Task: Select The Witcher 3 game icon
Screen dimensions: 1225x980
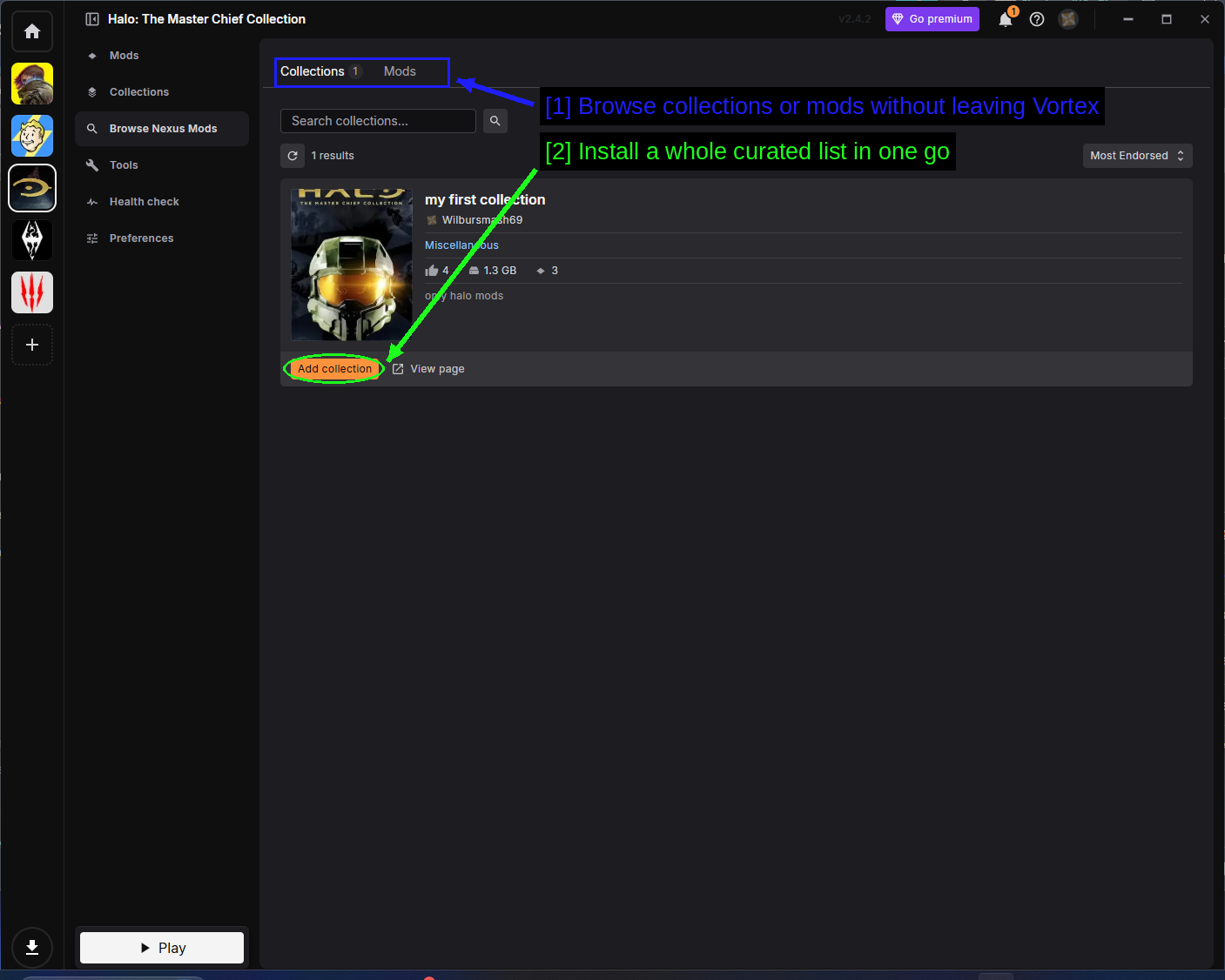Action: 32,292
